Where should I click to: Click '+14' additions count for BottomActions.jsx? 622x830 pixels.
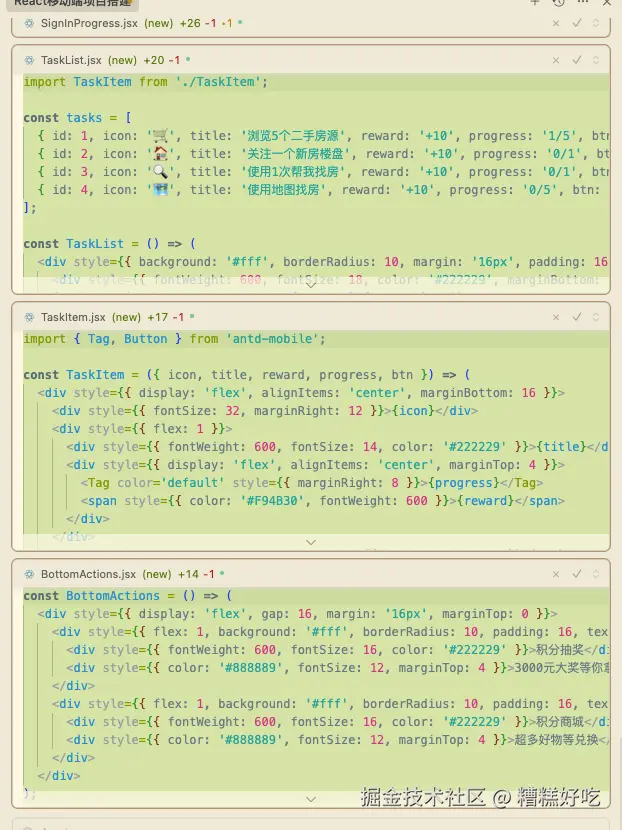click(x=188, y=574)
